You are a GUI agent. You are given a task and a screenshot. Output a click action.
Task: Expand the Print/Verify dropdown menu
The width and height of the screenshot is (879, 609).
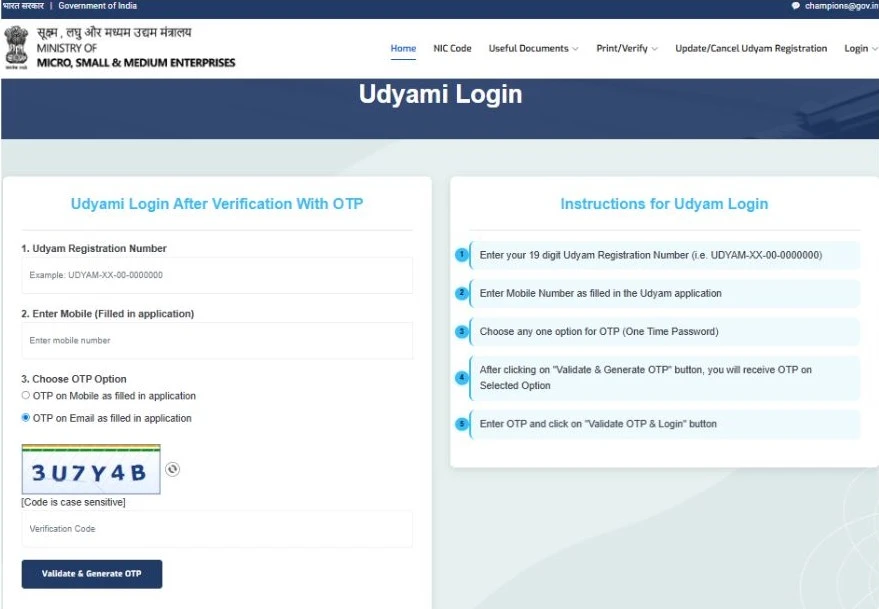(x=627, y=48)
